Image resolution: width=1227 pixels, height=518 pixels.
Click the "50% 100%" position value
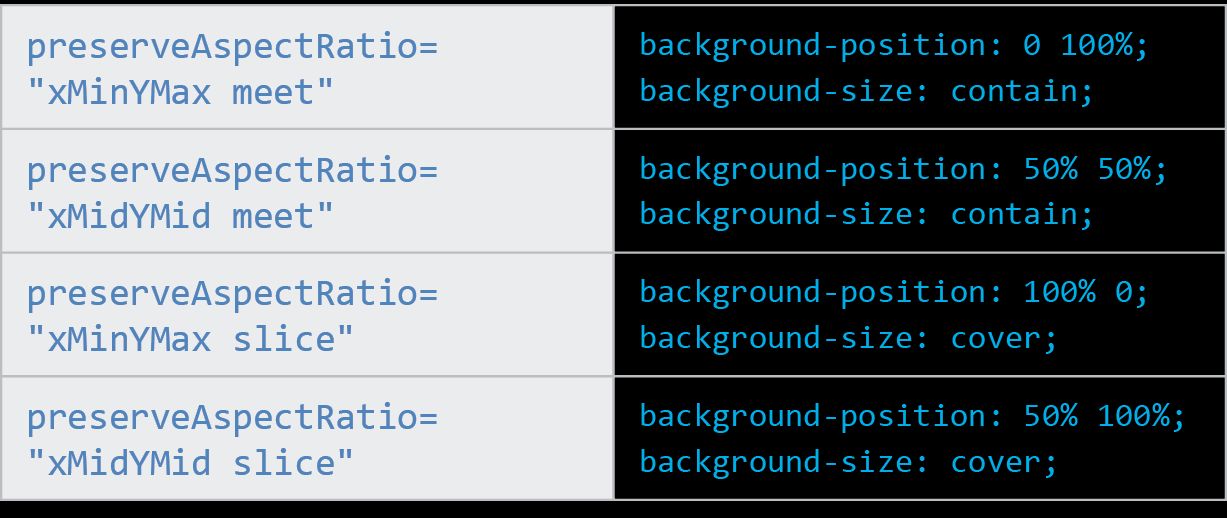pyautogui.click(x=1102, y=415)
